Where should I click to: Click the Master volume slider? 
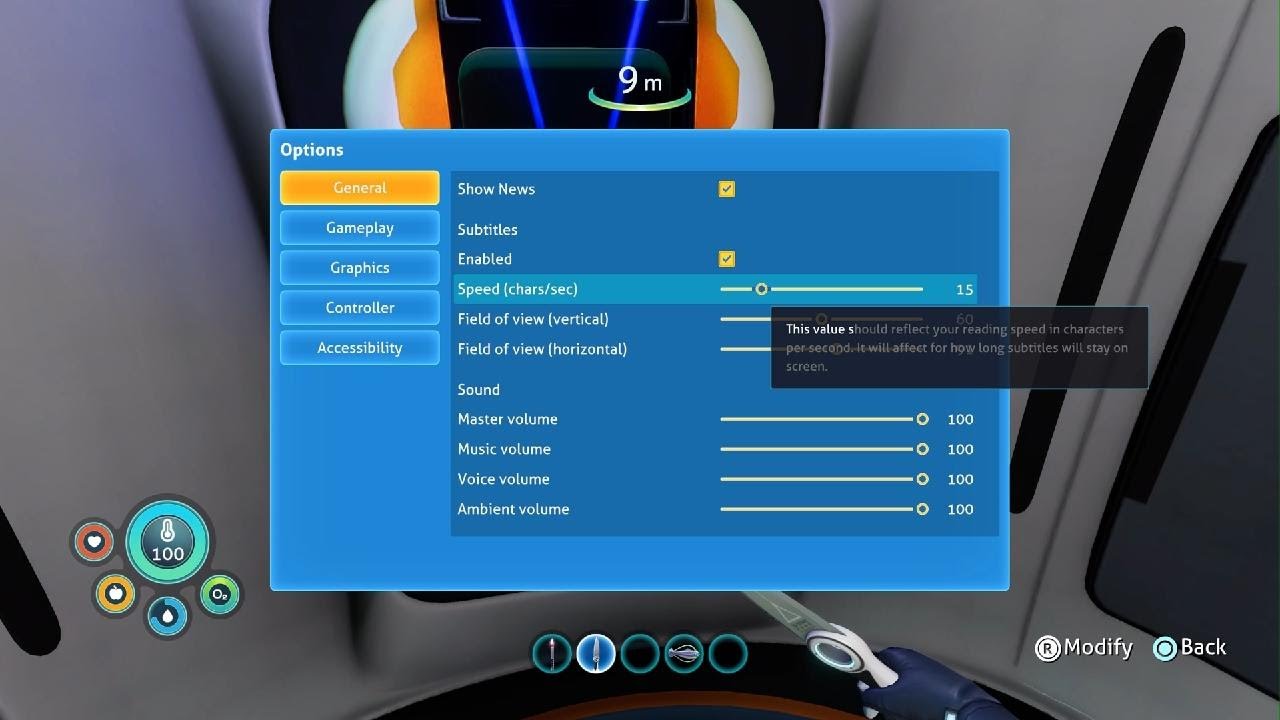824,419
